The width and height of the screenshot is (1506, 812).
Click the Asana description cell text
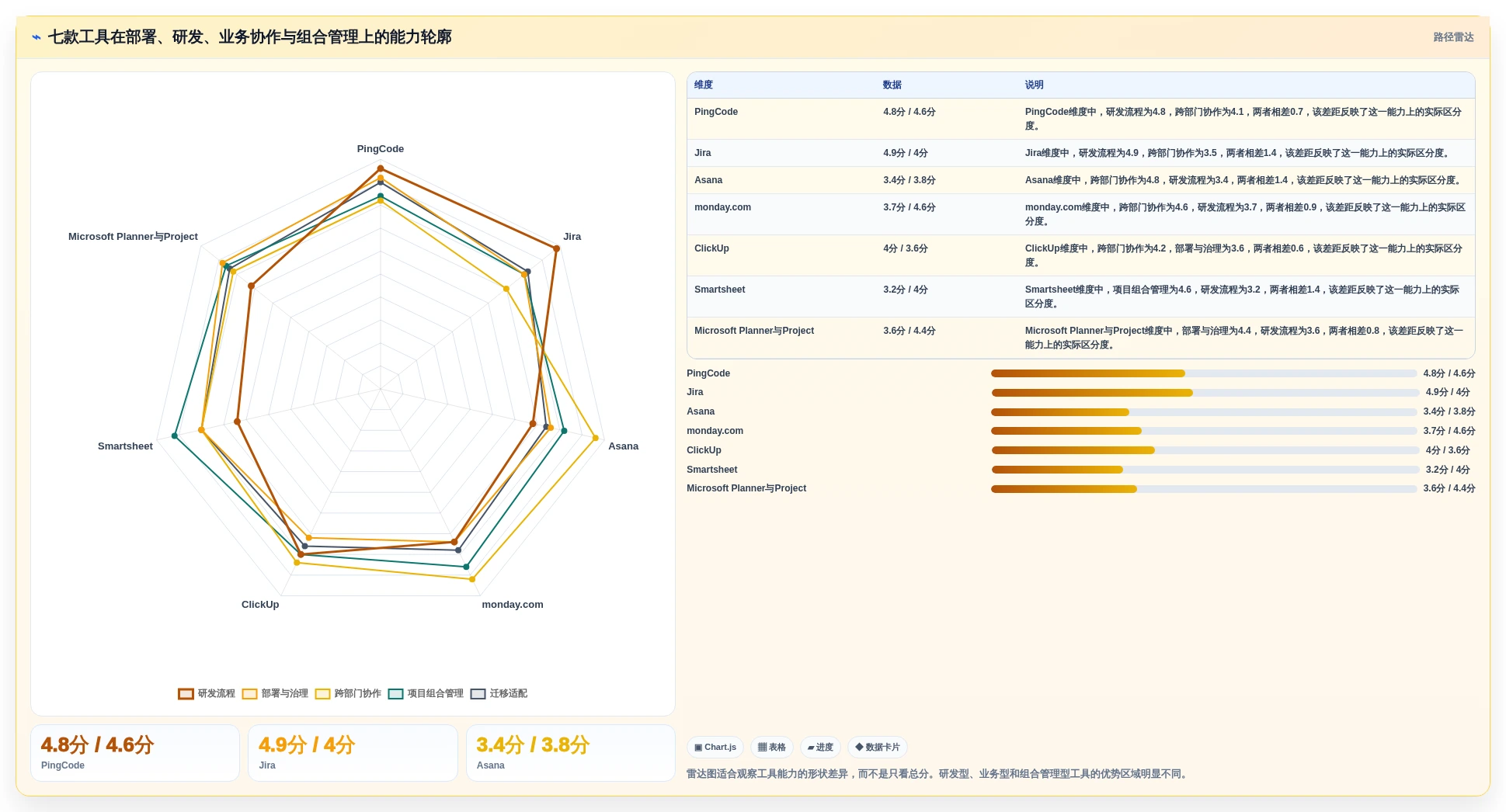pos(1244,180)
